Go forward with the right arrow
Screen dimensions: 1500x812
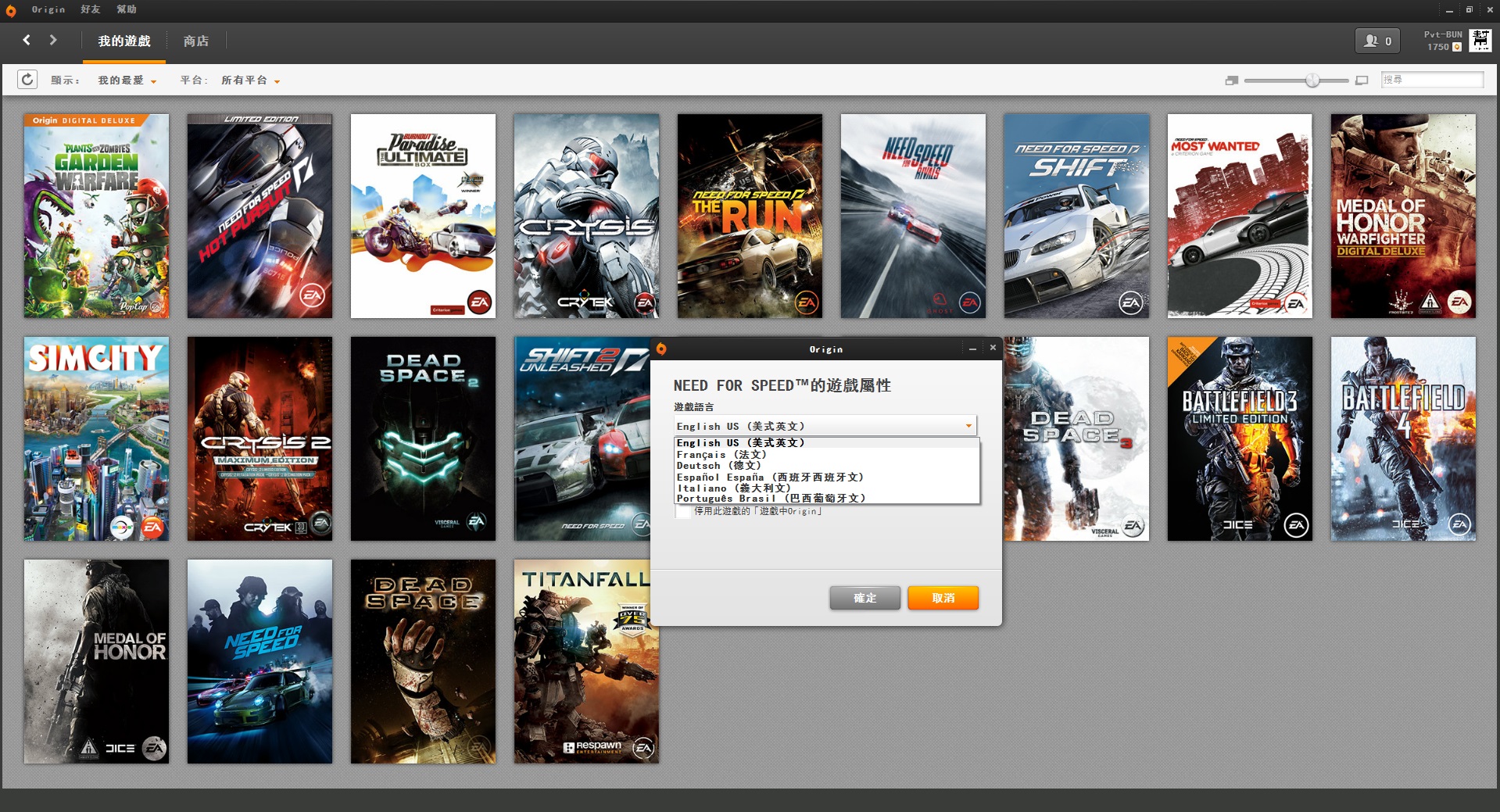[x=53, y=40]
